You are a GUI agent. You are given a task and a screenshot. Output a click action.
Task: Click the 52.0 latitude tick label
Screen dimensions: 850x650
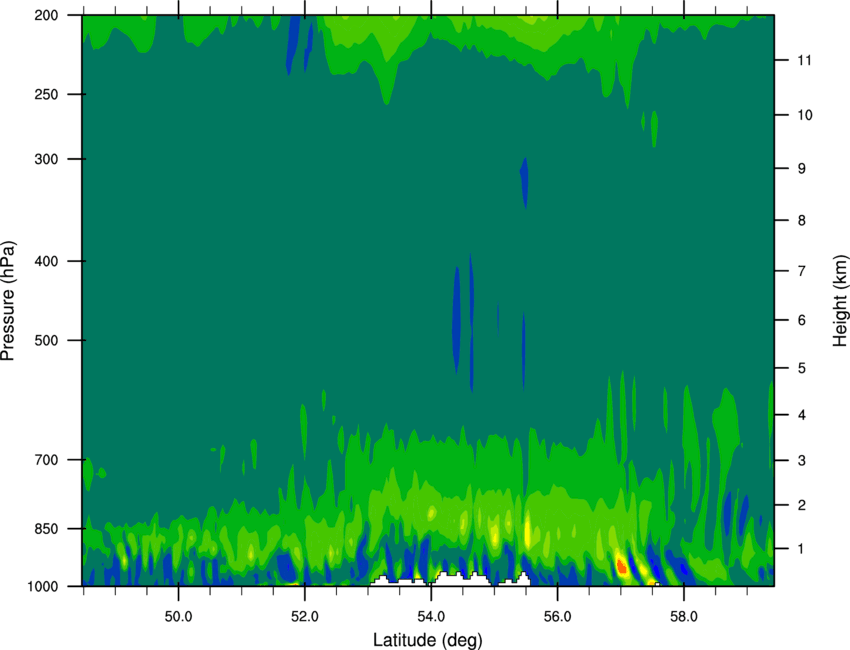(x=305, y=616)
